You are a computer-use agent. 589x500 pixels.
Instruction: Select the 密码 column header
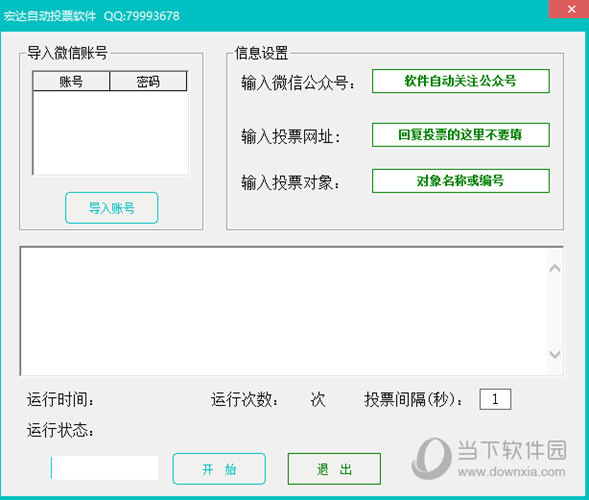(148, 81)
